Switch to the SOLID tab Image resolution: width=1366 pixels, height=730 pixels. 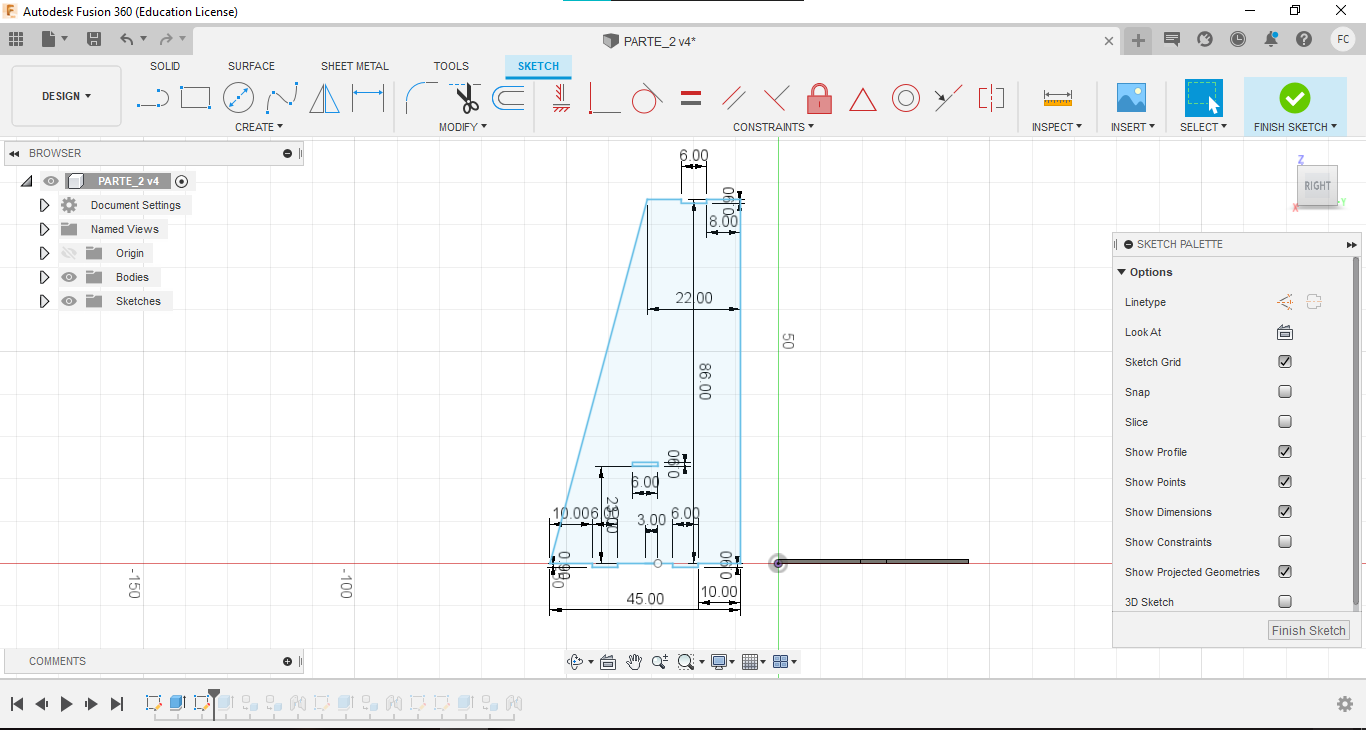tap(165, 66)
